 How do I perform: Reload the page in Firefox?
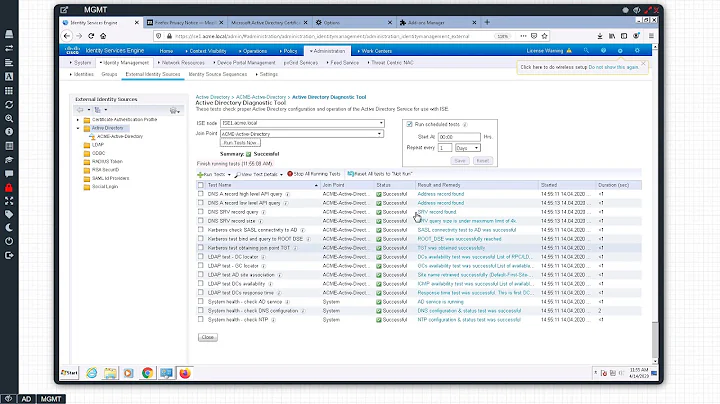pyautogui.click(x=91, y=36)
